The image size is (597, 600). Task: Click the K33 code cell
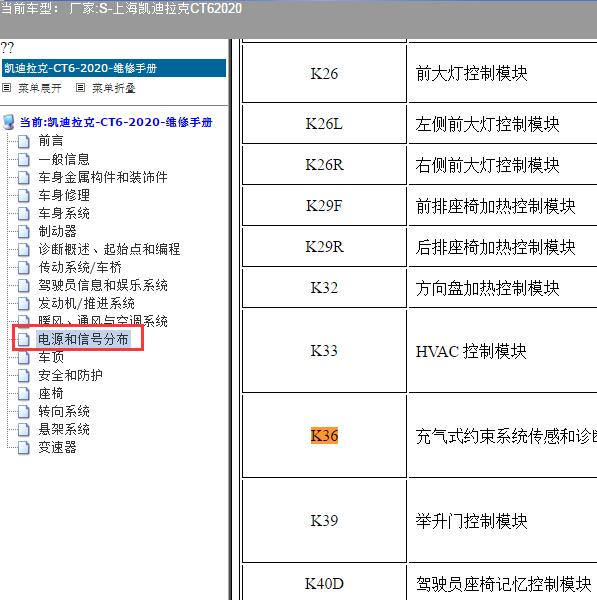click(324, 351)
